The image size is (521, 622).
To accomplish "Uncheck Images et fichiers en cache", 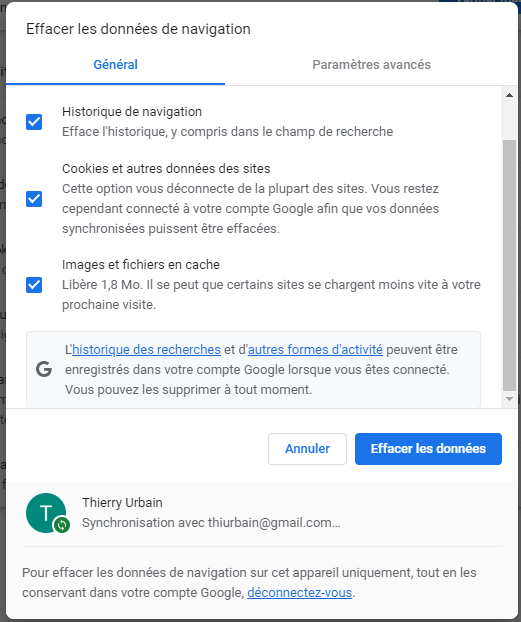I will [x=34, y=285].
